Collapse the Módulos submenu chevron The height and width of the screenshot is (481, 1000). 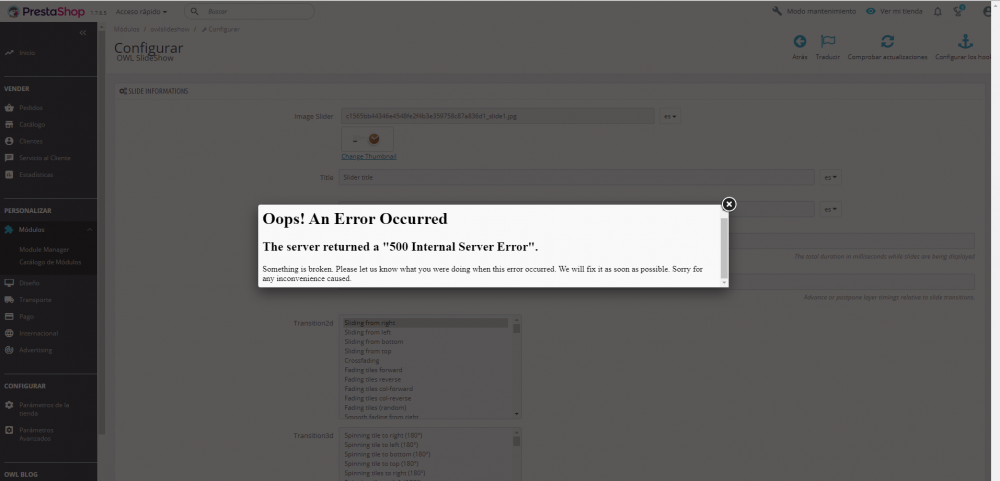pos(89,230)
